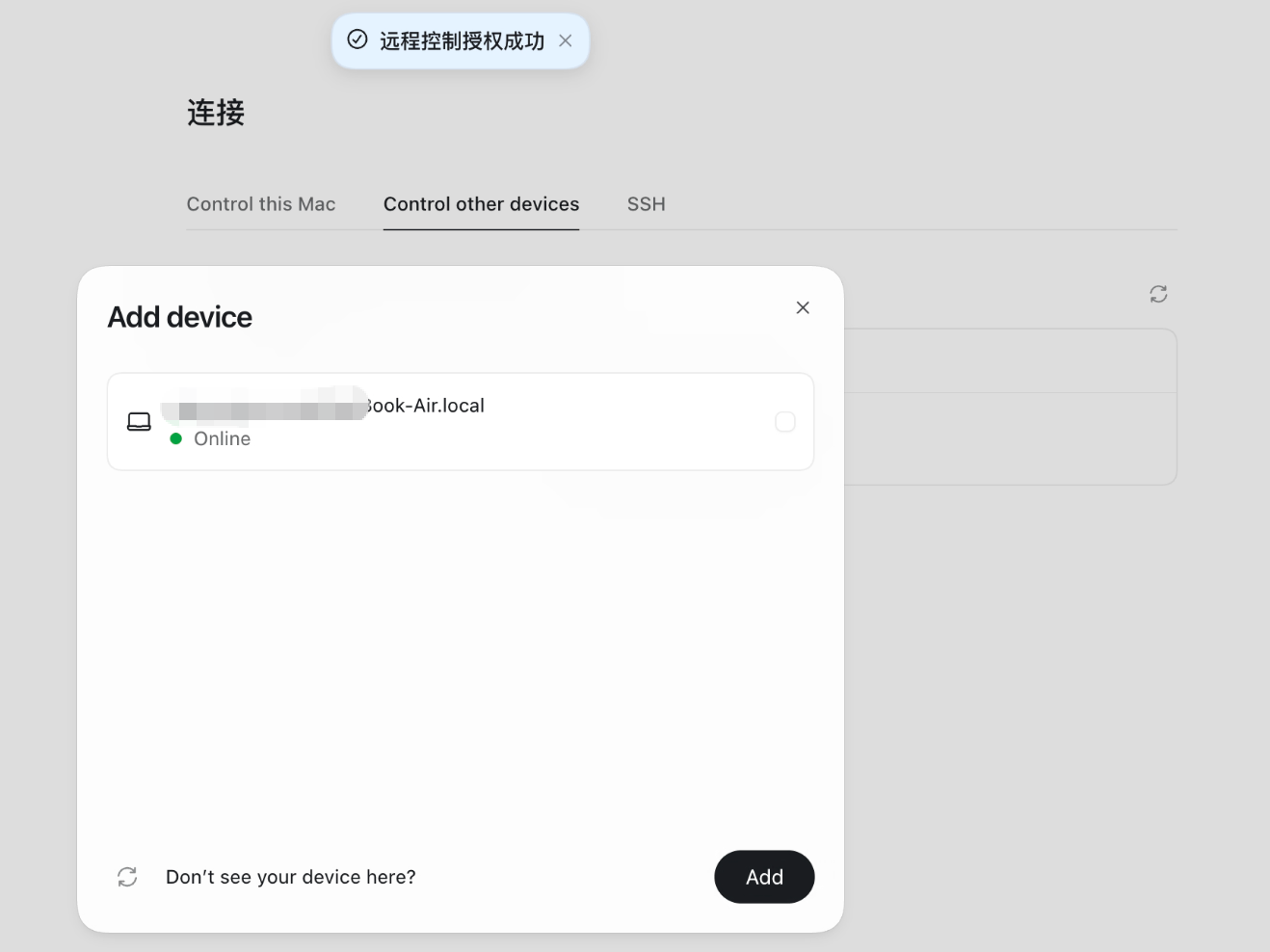Click the success checkmark icon in the notification
This screenshot has height=952, width=1270.
[x=357, y=40]
